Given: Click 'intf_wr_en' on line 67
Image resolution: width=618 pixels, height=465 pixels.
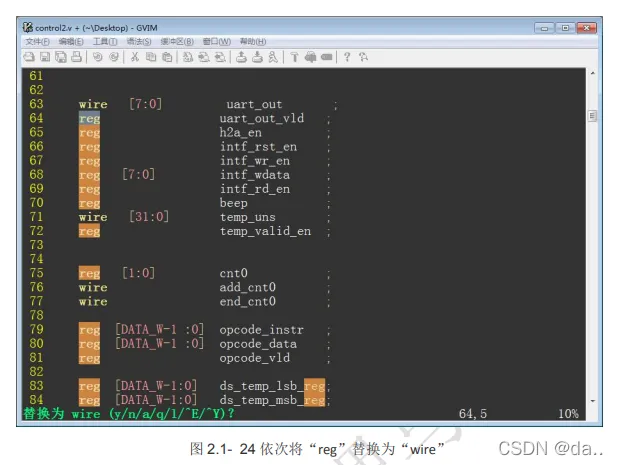Looking at the screenshot, I should (x=255, y=161).
